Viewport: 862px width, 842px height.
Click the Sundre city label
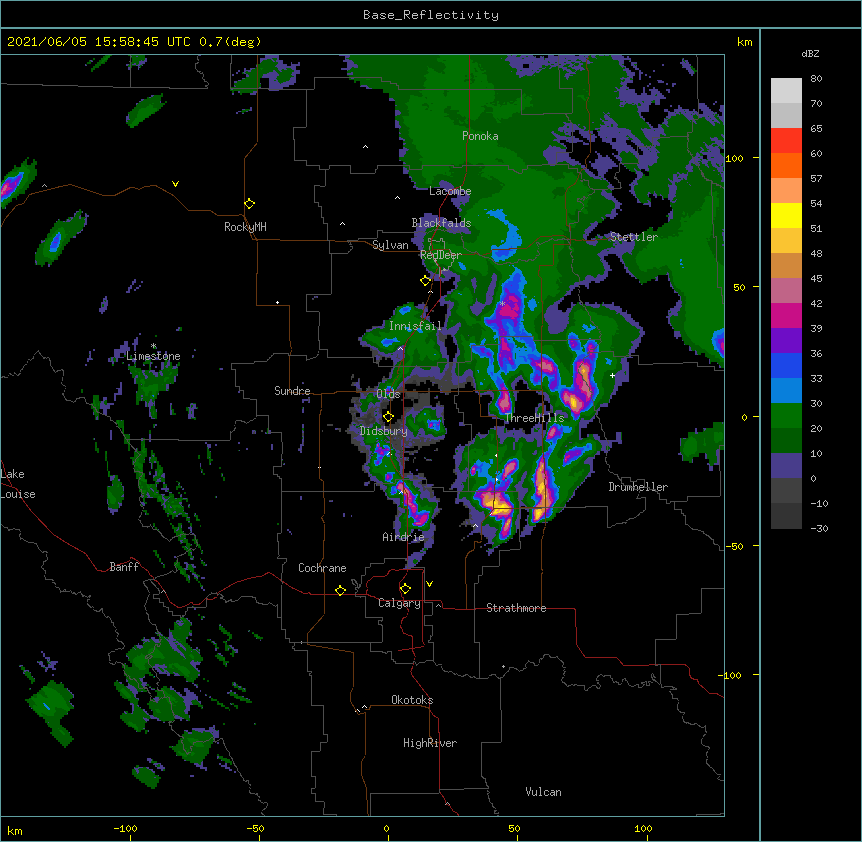pos(292,391)
